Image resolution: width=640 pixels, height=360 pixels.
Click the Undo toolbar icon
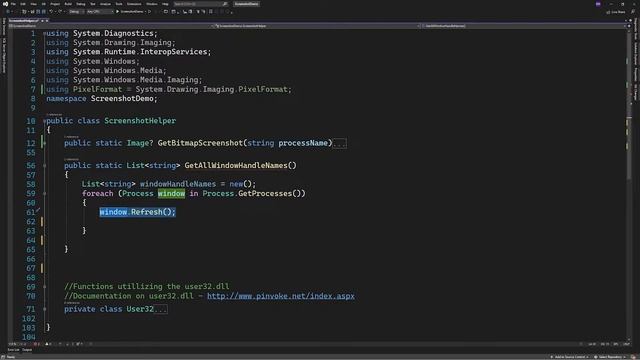[51, 11]
